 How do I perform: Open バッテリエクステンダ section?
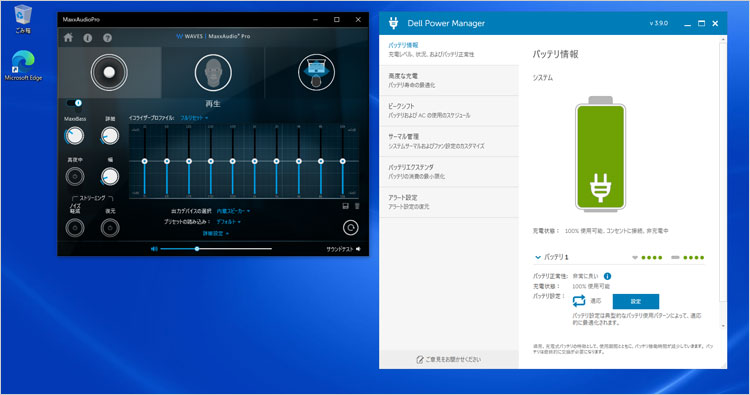click(x=449, y=172)
